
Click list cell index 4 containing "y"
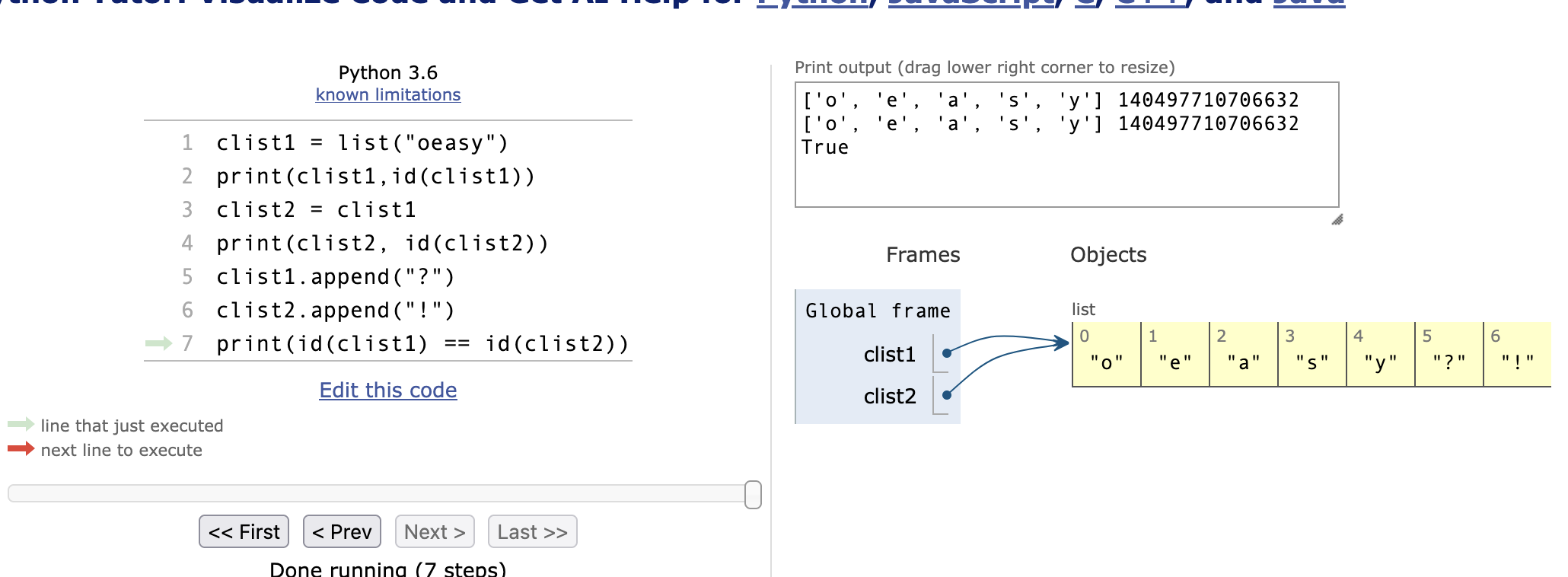tap(1381, 355)
